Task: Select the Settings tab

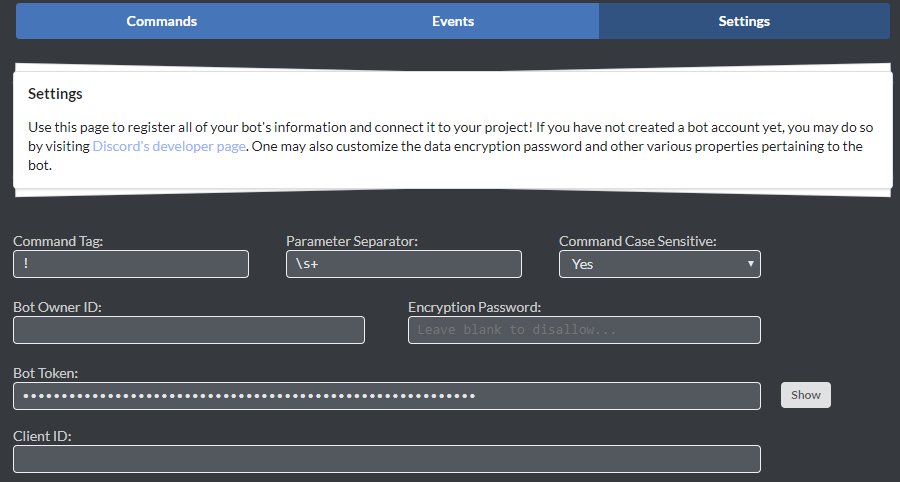Action: tap(744, 21)
